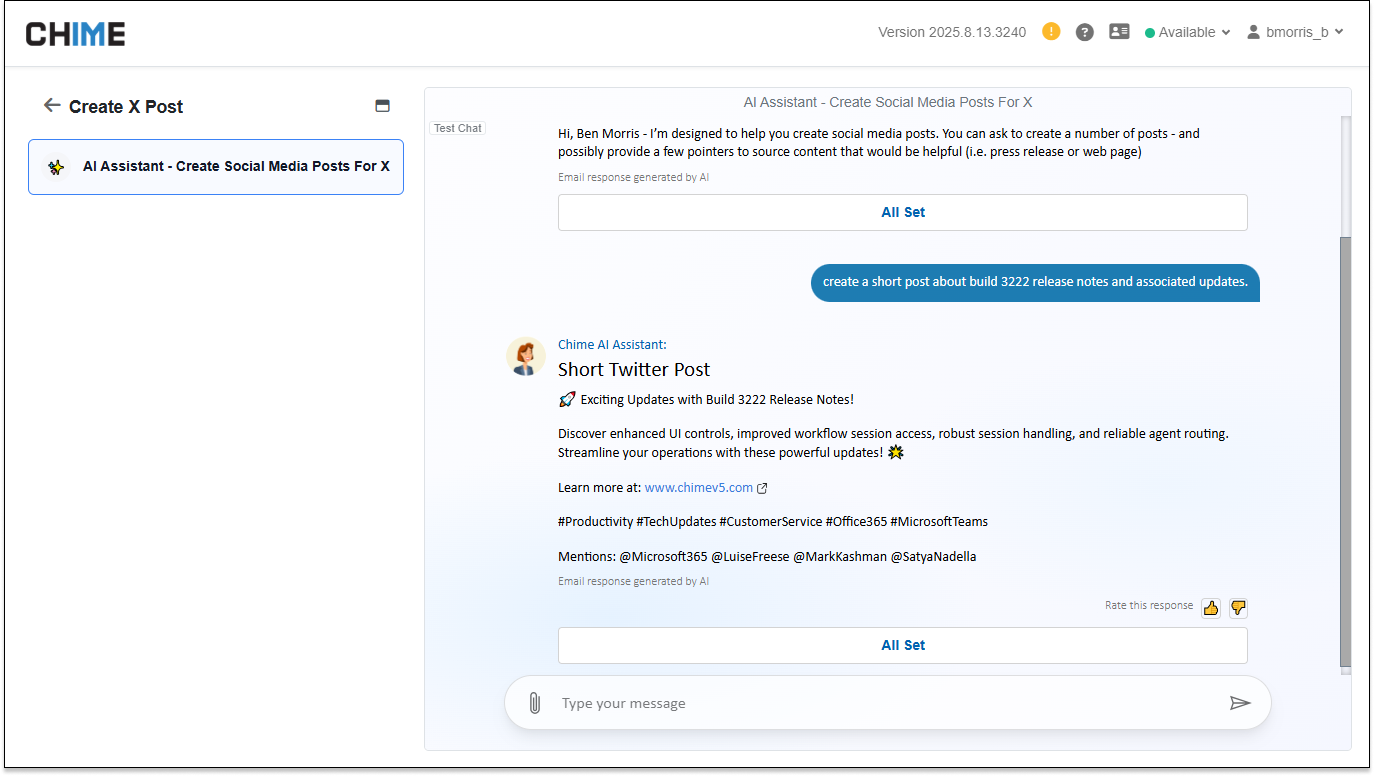Click the AI sparkle icon beside assistant name

[55, 166]
